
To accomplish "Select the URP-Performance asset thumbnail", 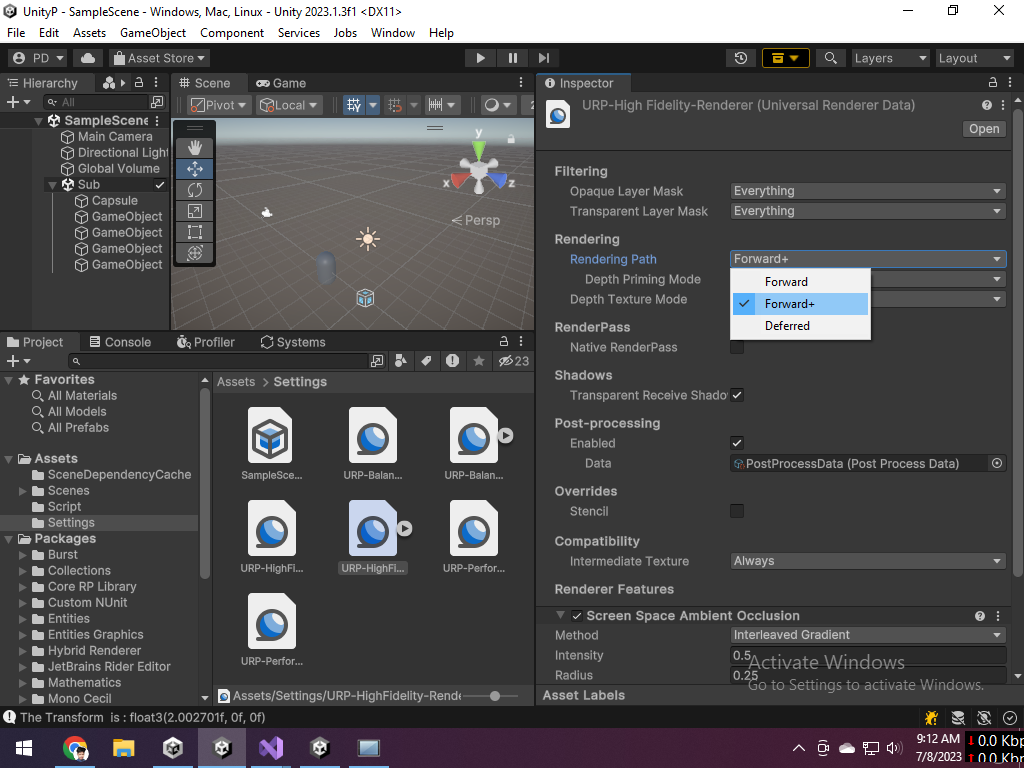I will click(473, 532).
